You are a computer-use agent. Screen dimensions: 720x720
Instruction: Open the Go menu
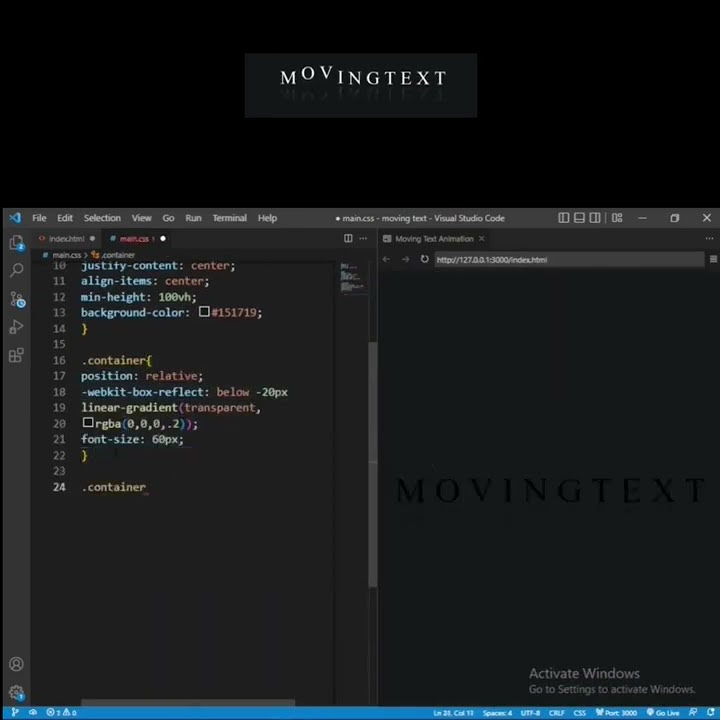tap(168, 218)
